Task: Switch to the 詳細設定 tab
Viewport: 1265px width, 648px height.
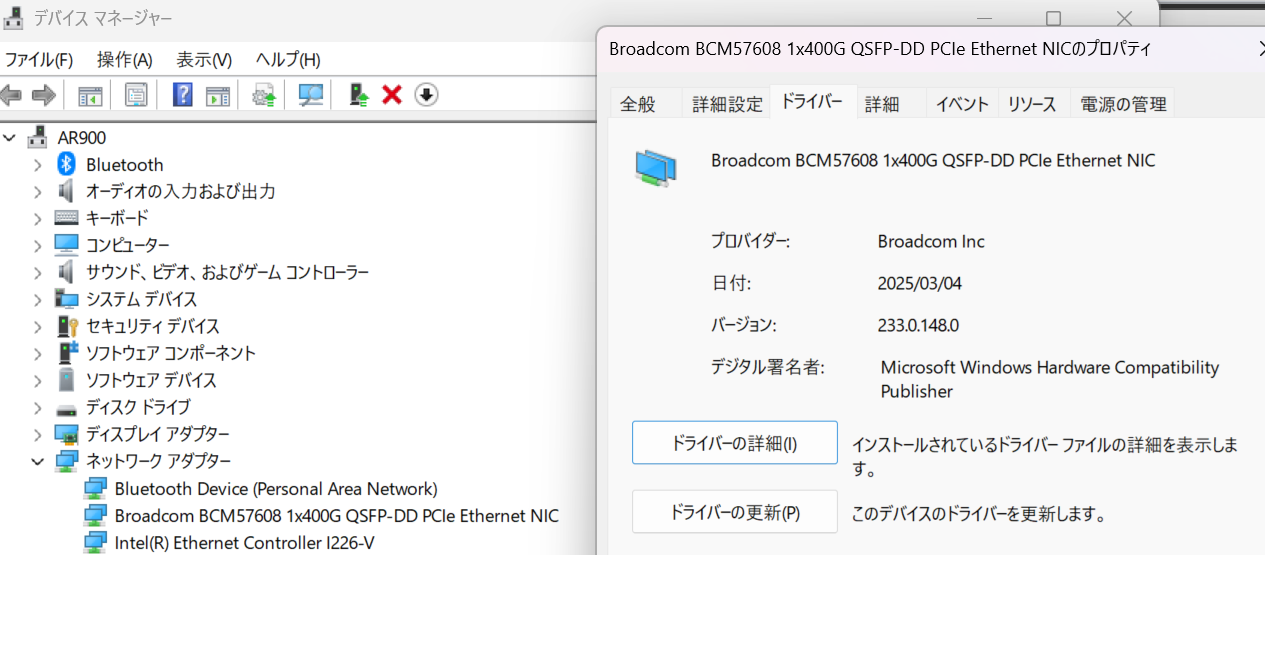Action: point(727,104)
